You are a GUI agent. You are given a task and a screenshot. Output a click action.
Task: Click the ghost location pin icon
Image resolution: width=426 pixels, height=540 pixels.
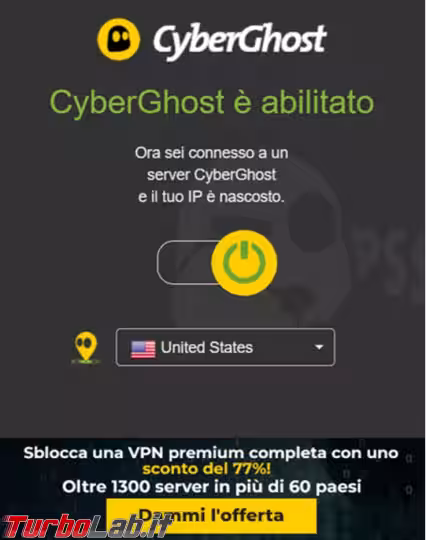coord(86,347)
